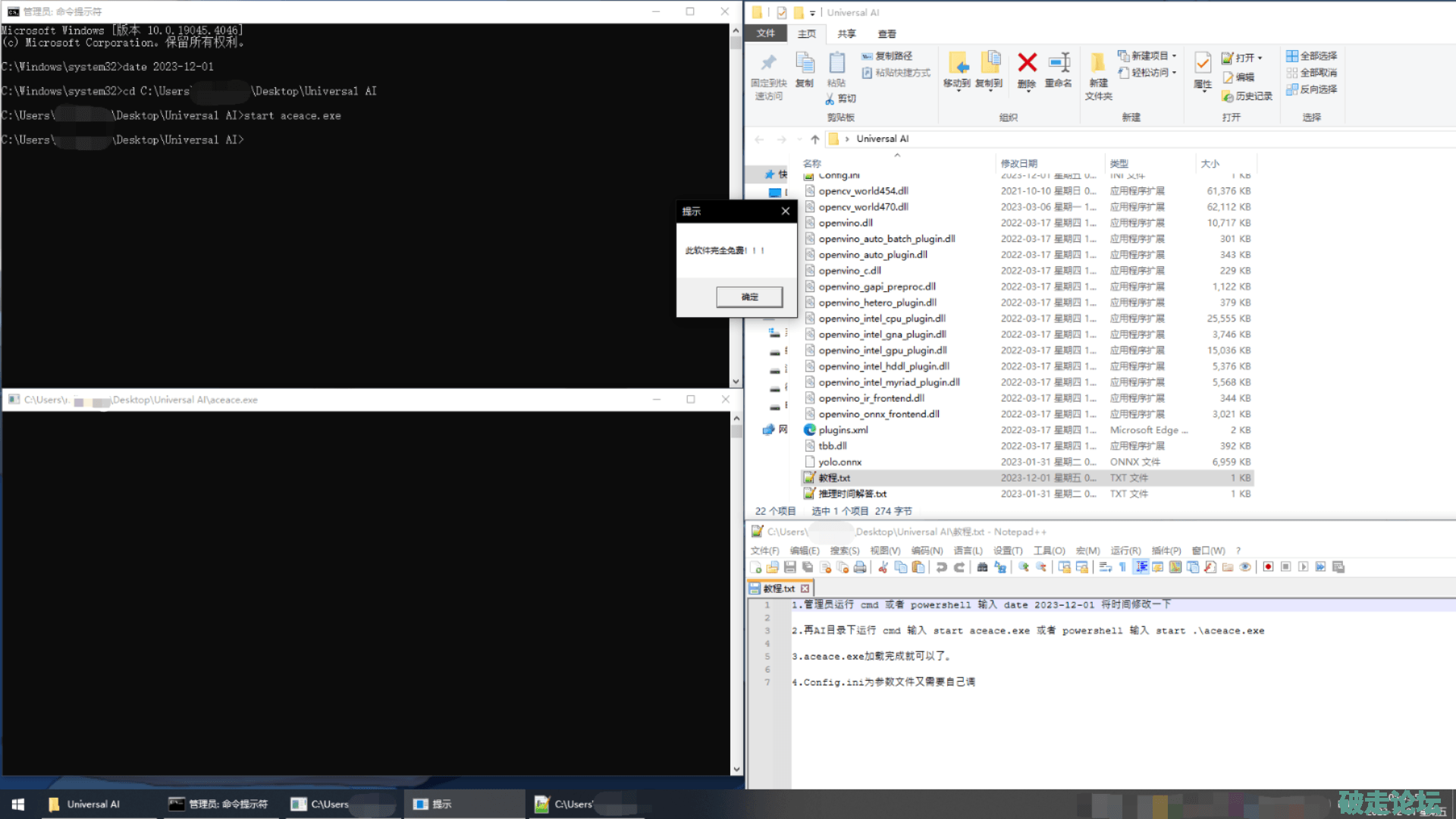Toggle show all characters paragraph icon
Viewport: 1456px width, 819px height.
(1122, 567)
